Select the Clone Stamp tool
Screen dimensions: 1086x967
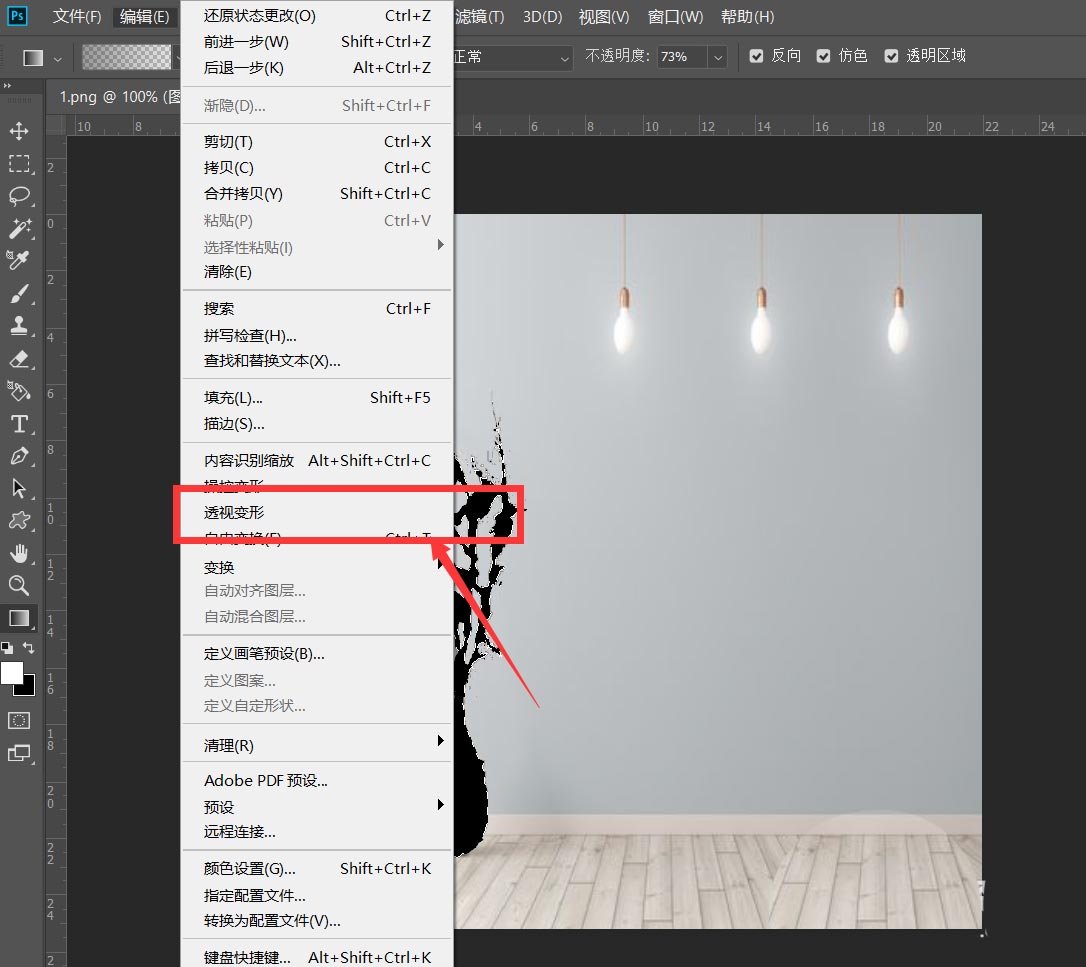(20, 326)
